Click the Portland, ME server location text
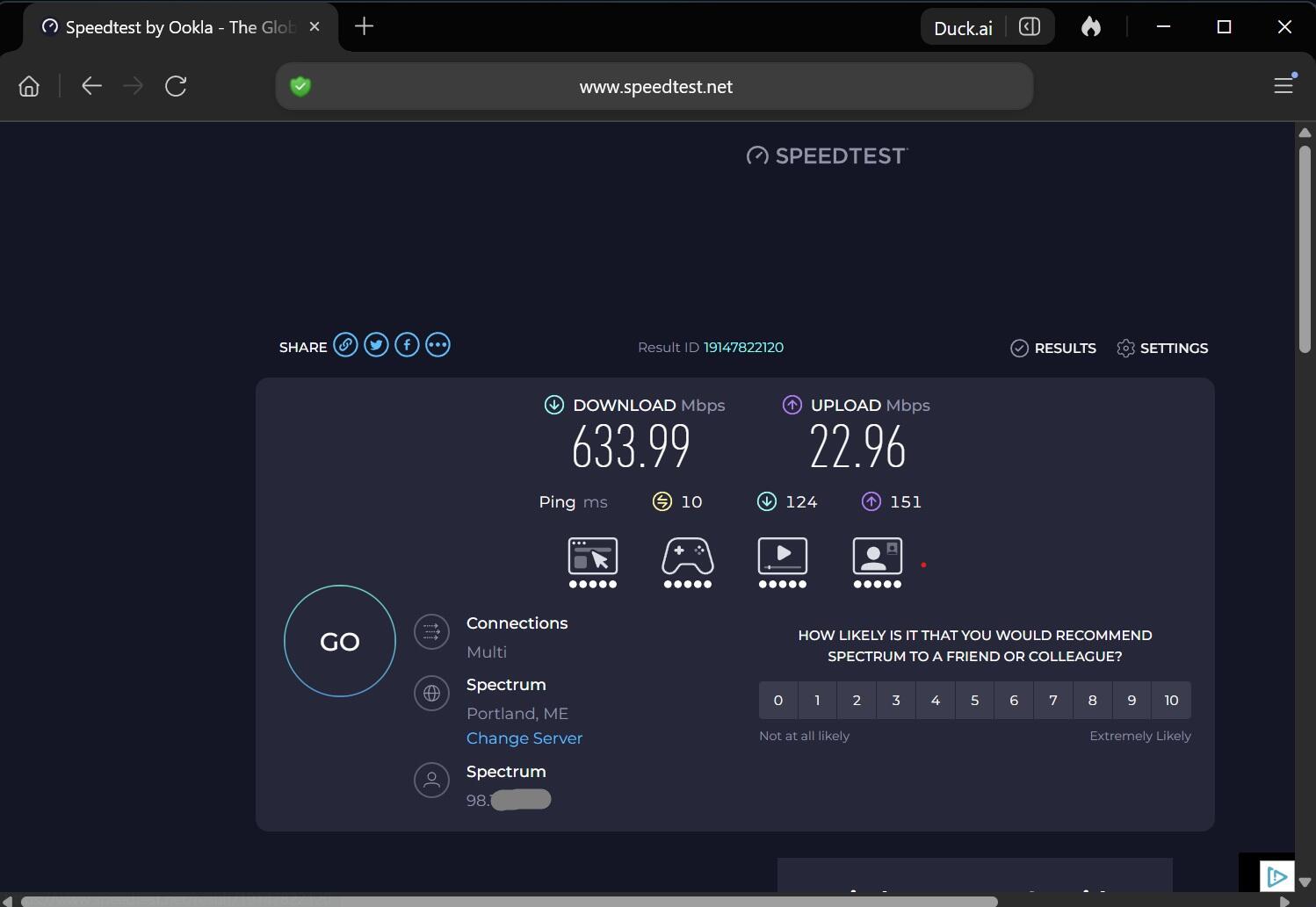Image resolution: width=1316 pixels, height=907 pixels. (x=517, y=714)
